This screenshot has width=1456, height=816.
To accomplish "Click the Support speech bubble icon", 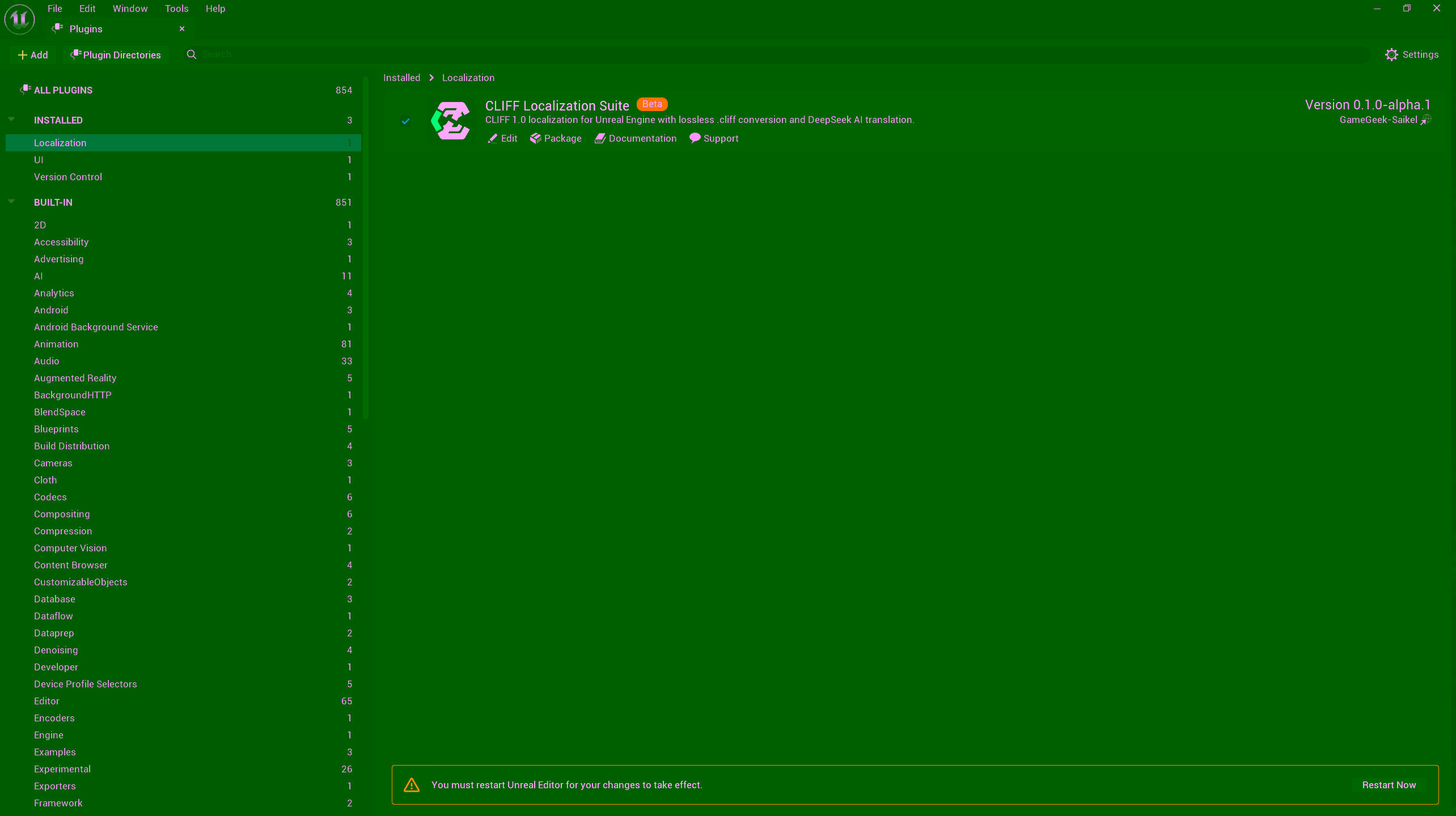I will (695, 138).
